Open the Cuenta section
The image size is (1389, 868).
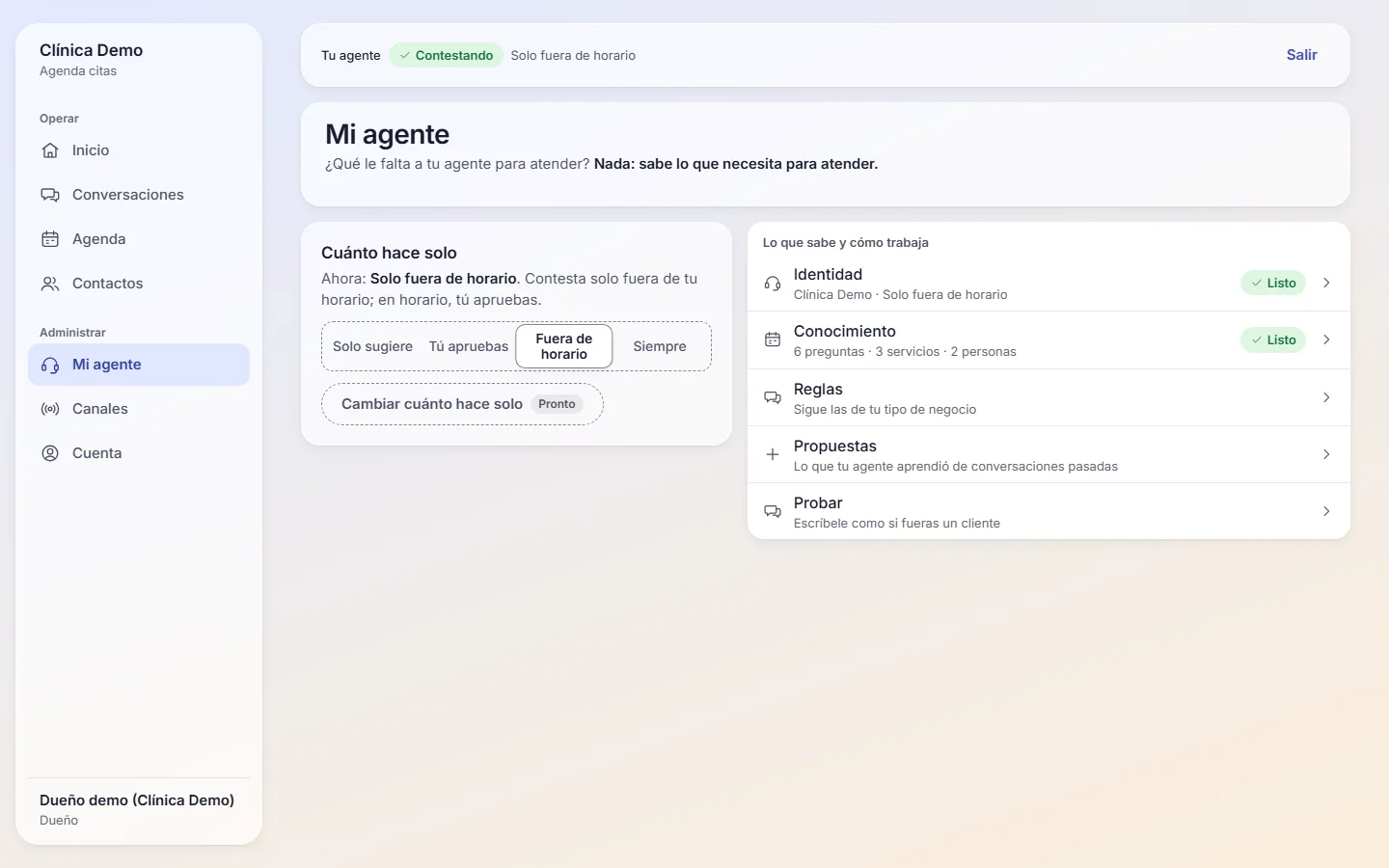139,453
